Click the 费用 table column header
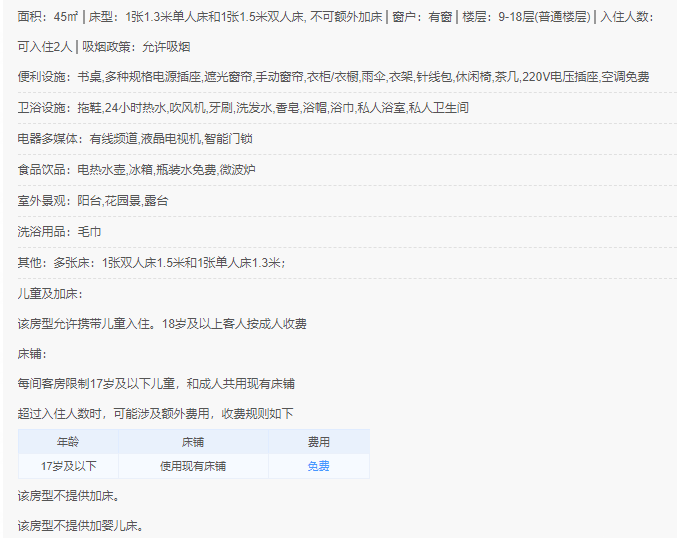Screen dimensions: 677x538 [318, 441]
